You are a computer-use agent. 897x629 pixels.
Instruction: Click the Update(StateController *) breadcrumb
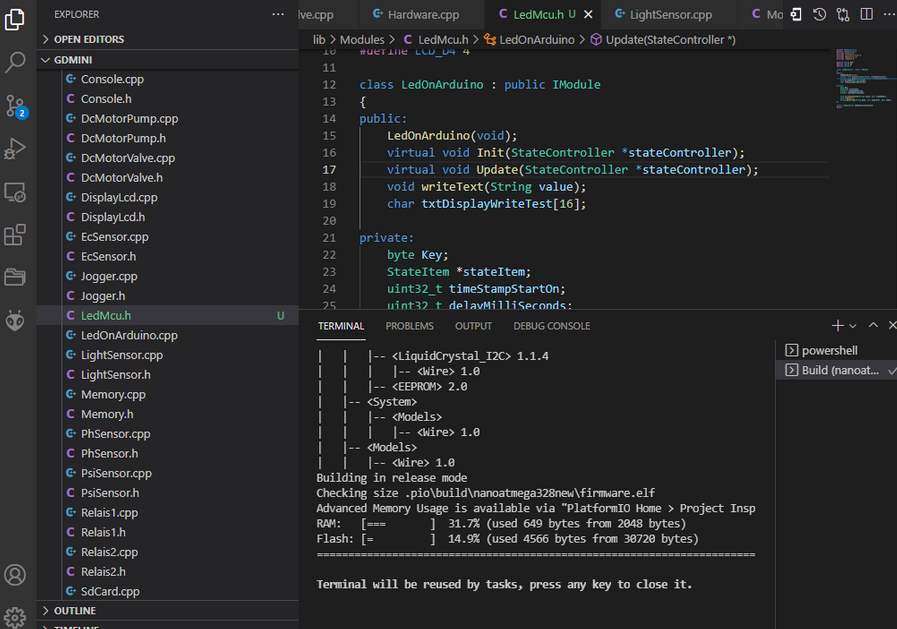664,39
